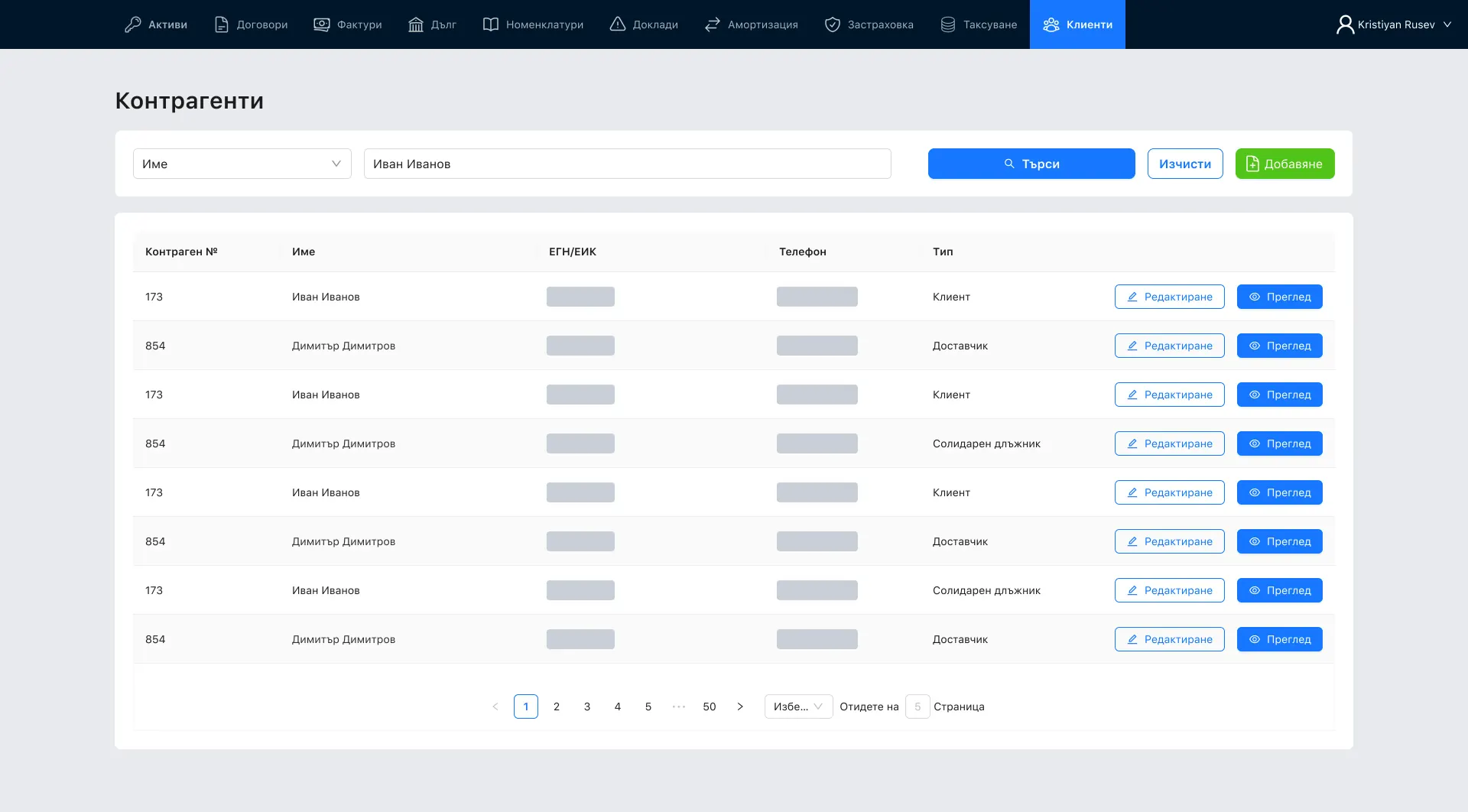Image resolution: width=1468 pixels, height=812 pixels.
Task: Click the blue Търси search button
Action: [x=1031, y=164]
